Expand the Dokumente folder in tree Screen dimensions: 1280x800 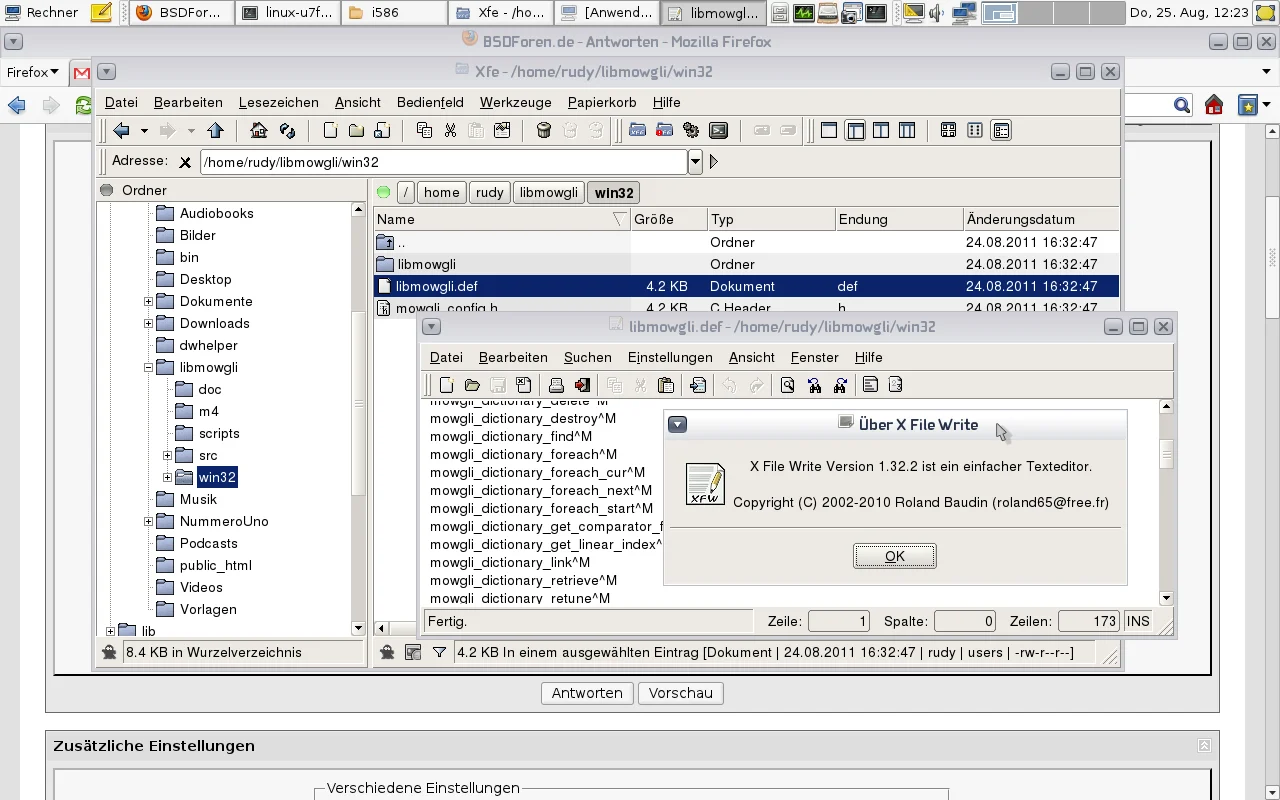click(148, 301)
